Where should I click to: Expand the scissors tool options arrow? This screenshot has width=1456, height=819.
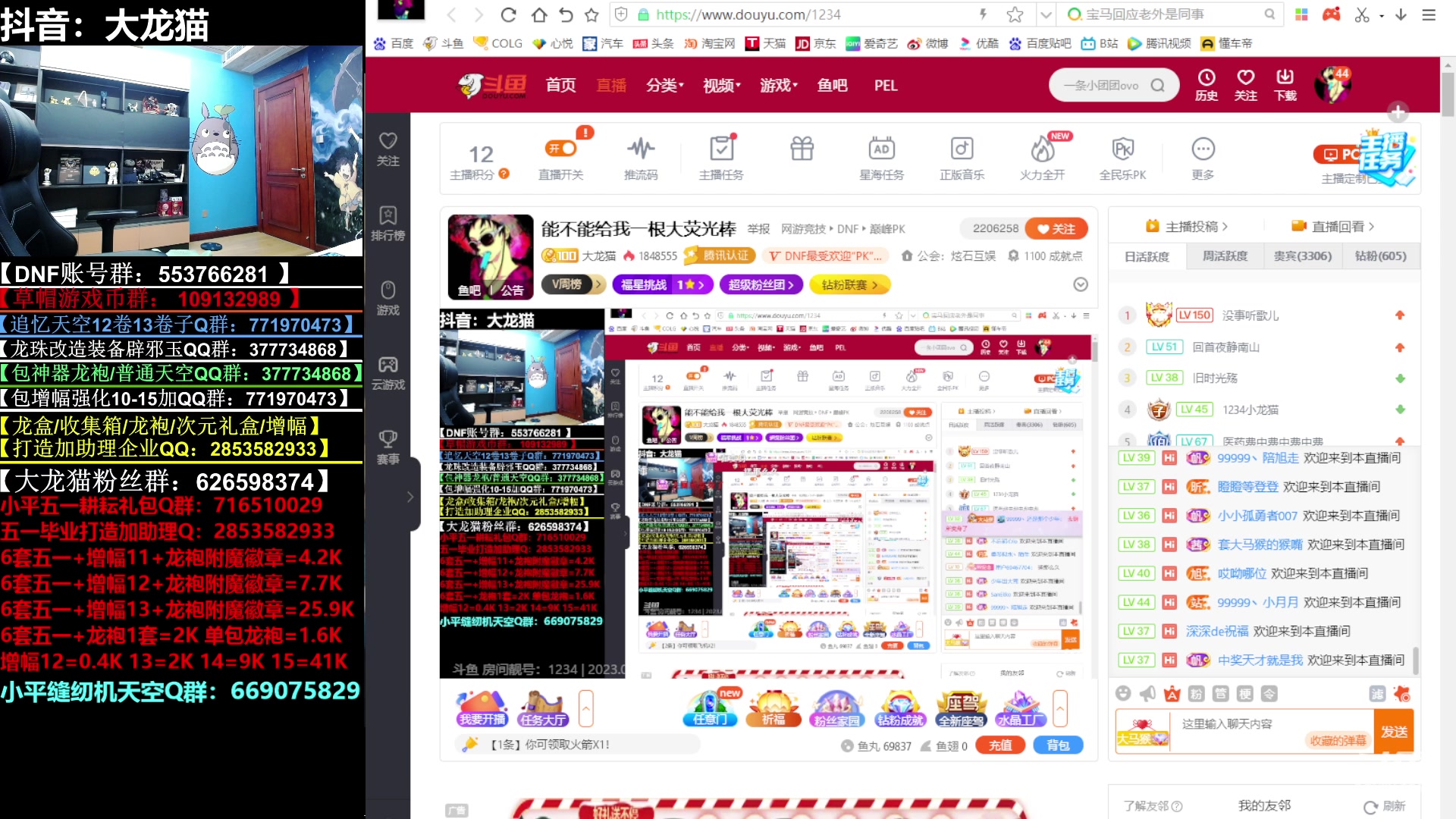1381,15
